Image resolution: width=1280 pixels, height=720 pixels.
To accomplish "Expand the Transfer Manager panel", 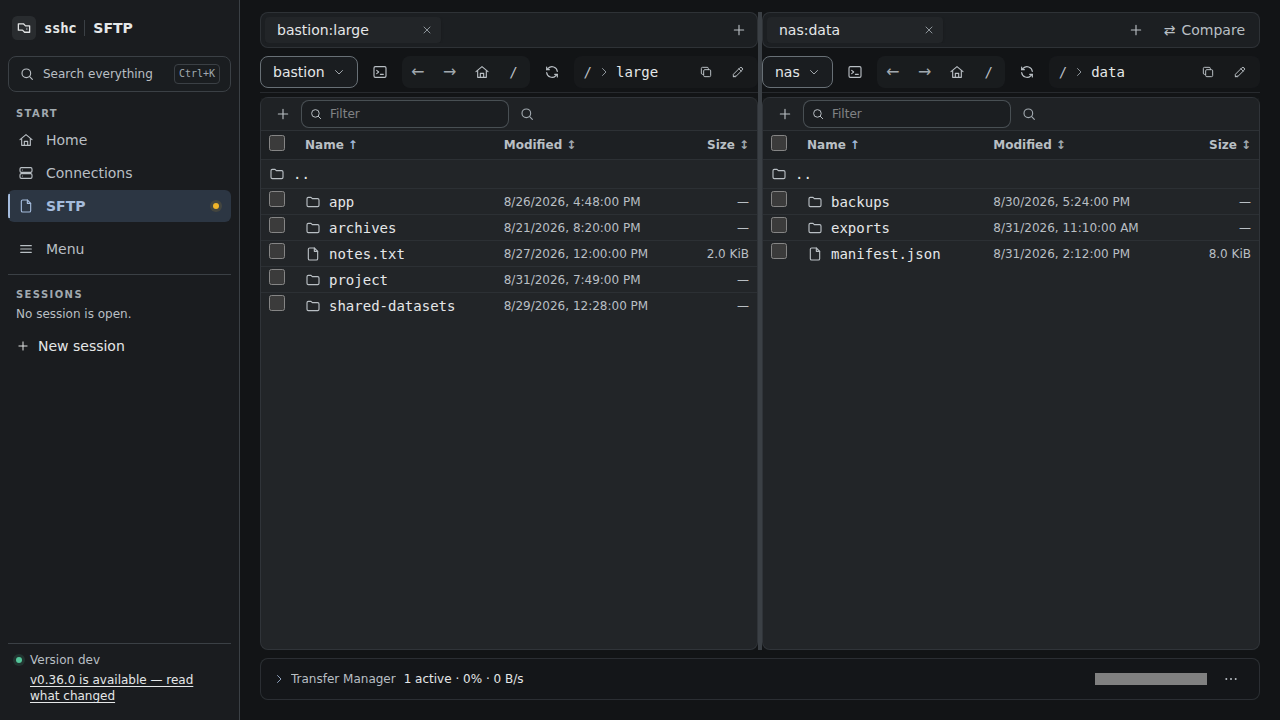I will coord(278,679).
